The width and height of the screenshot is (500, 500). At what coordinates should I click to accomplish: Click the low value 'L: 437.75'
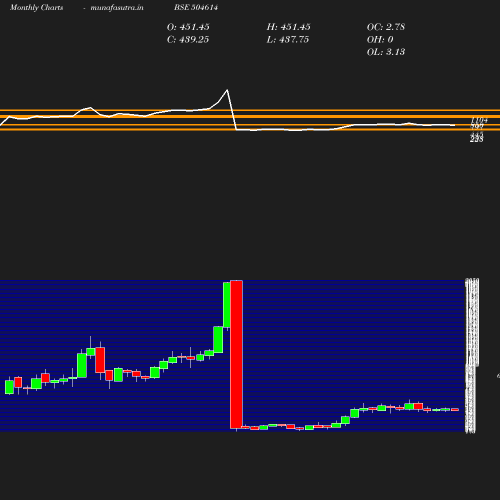coord(288,39)
